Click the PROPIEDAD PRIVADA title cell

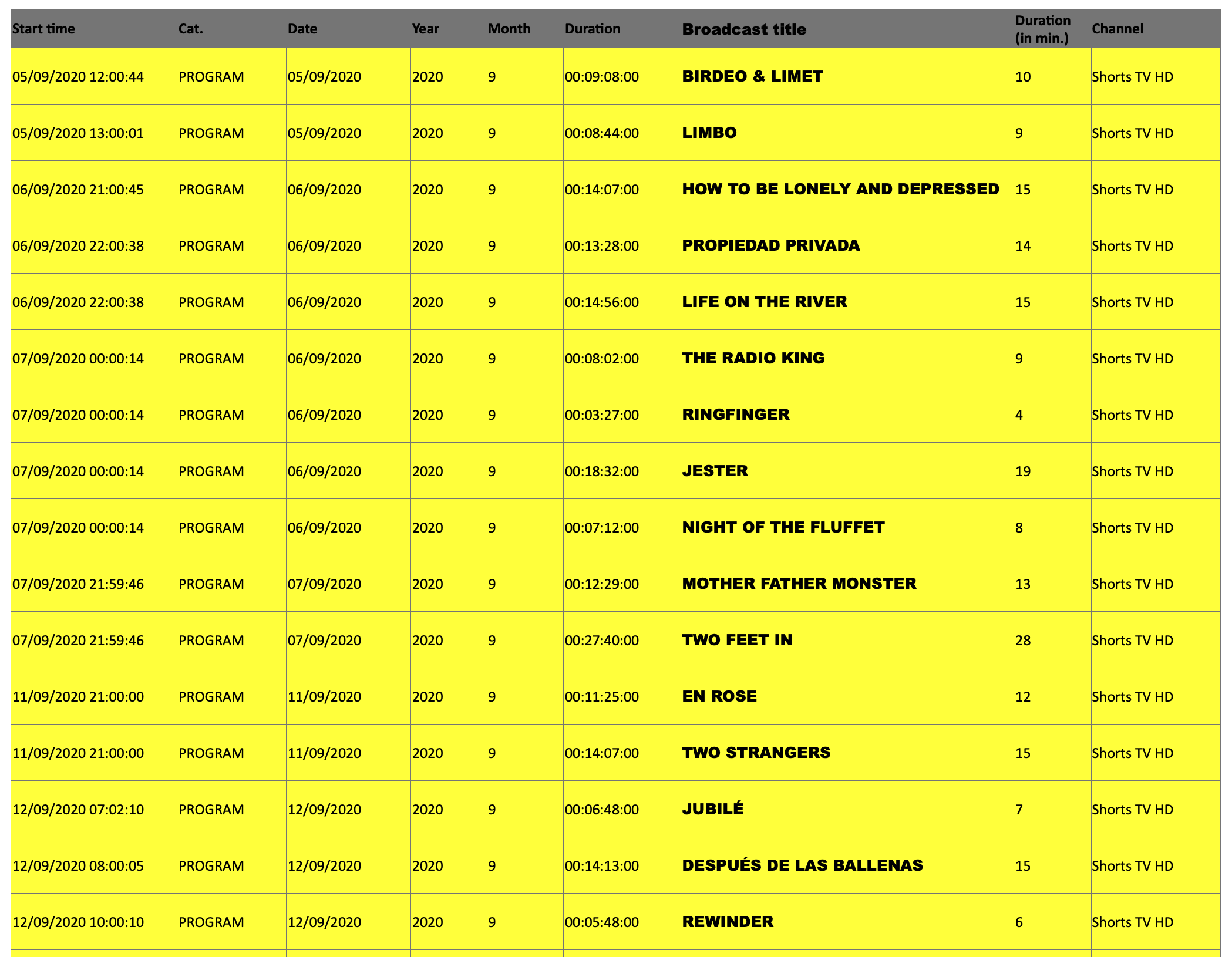[x=770, y=245]
